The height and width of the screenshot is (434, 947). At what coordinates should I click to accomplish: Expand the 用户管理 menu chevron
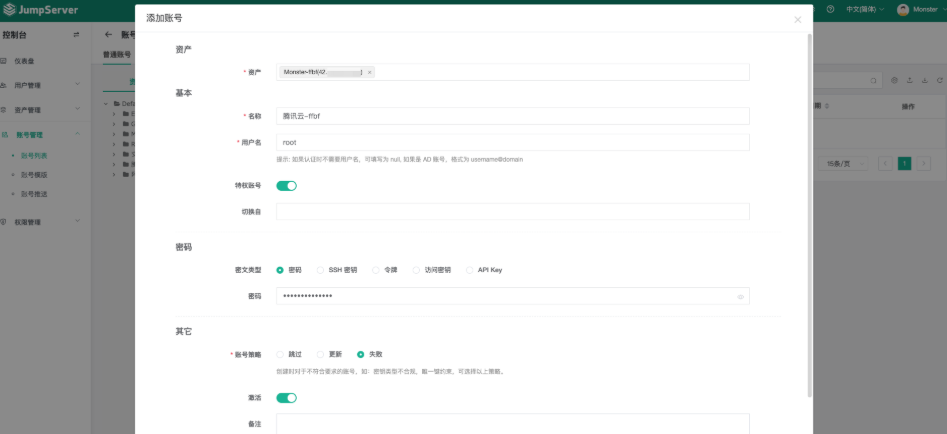tap(77, 85)
